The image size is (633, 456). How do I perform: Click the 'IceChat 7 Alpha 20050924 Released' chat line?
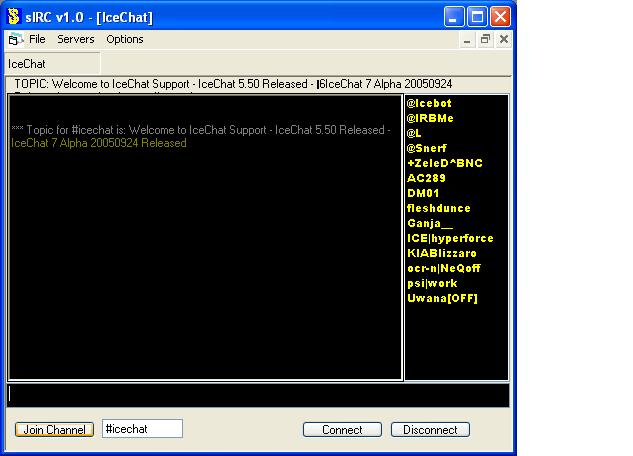99,143
